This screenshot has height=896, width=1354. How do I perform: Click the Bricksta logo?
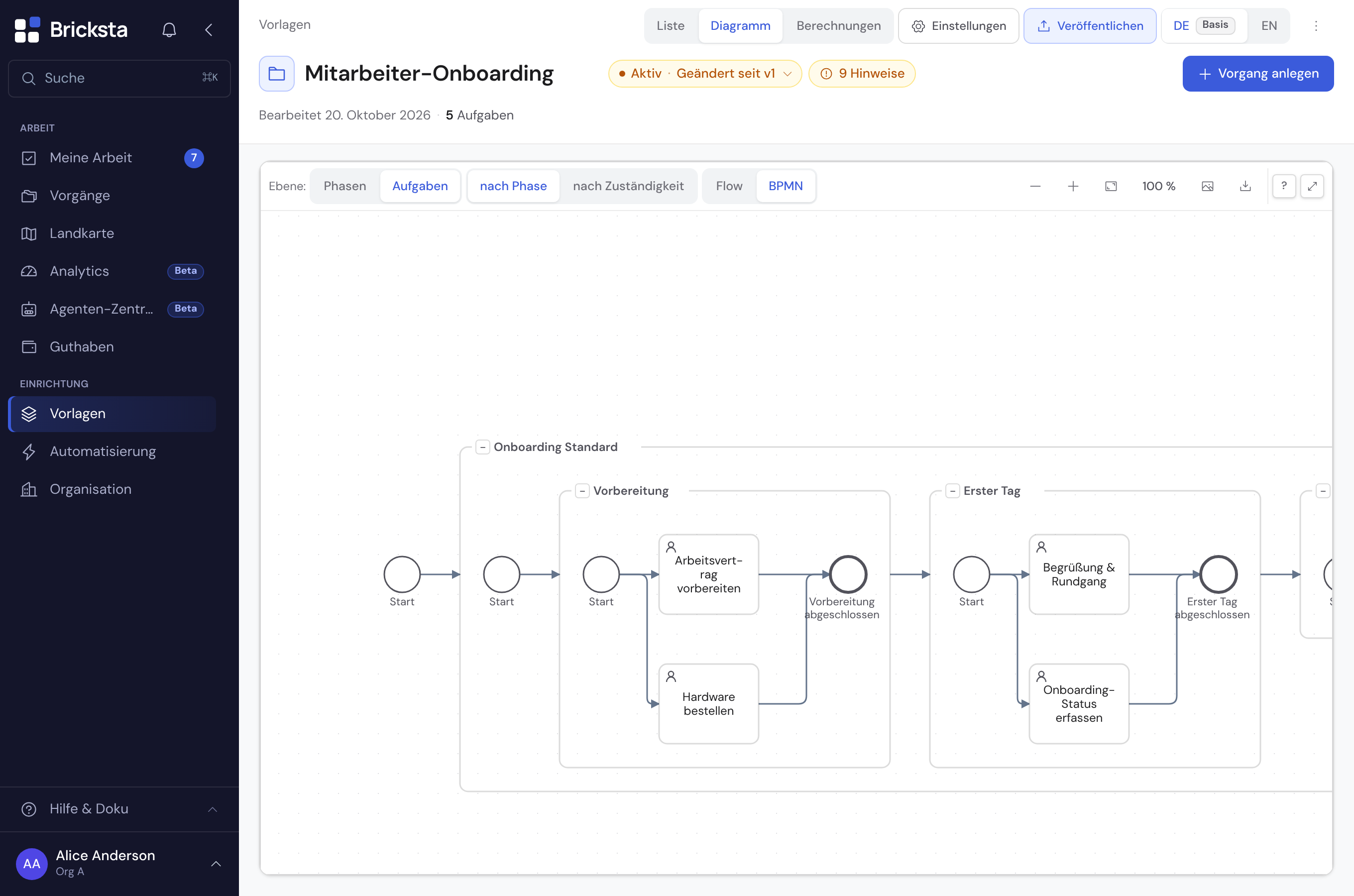[71, 30]
